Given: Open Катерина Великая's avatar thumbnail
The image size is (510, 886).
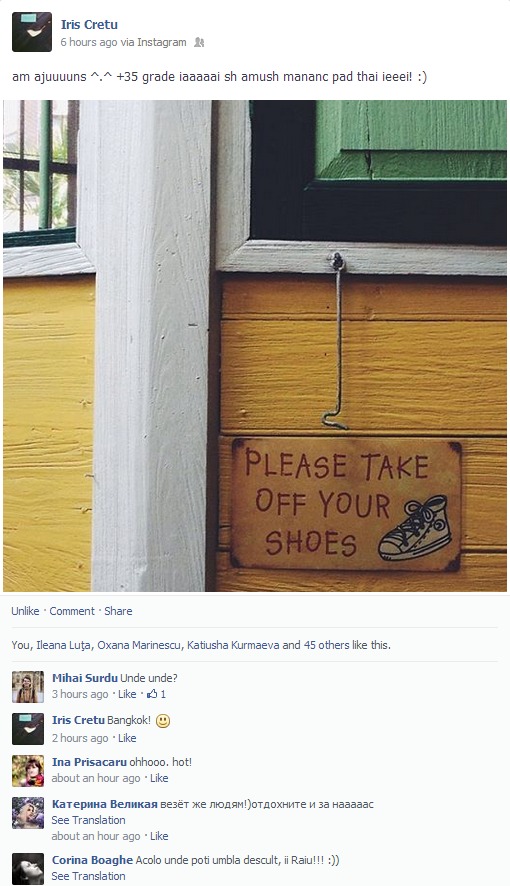Looking at the screenshot, I should click(28, 813).
